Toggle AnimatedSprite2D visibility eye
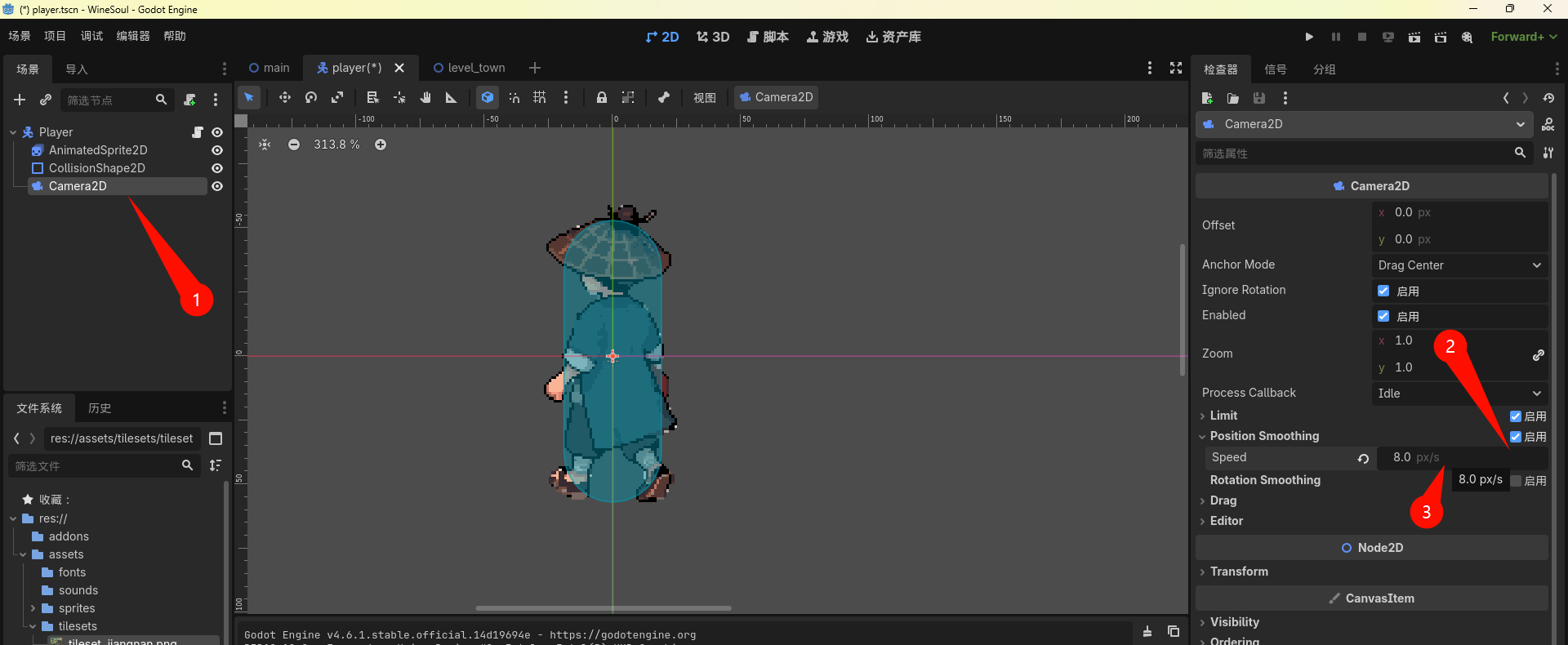Screen dimensions: 1568x645 click(x=217, y=150)
